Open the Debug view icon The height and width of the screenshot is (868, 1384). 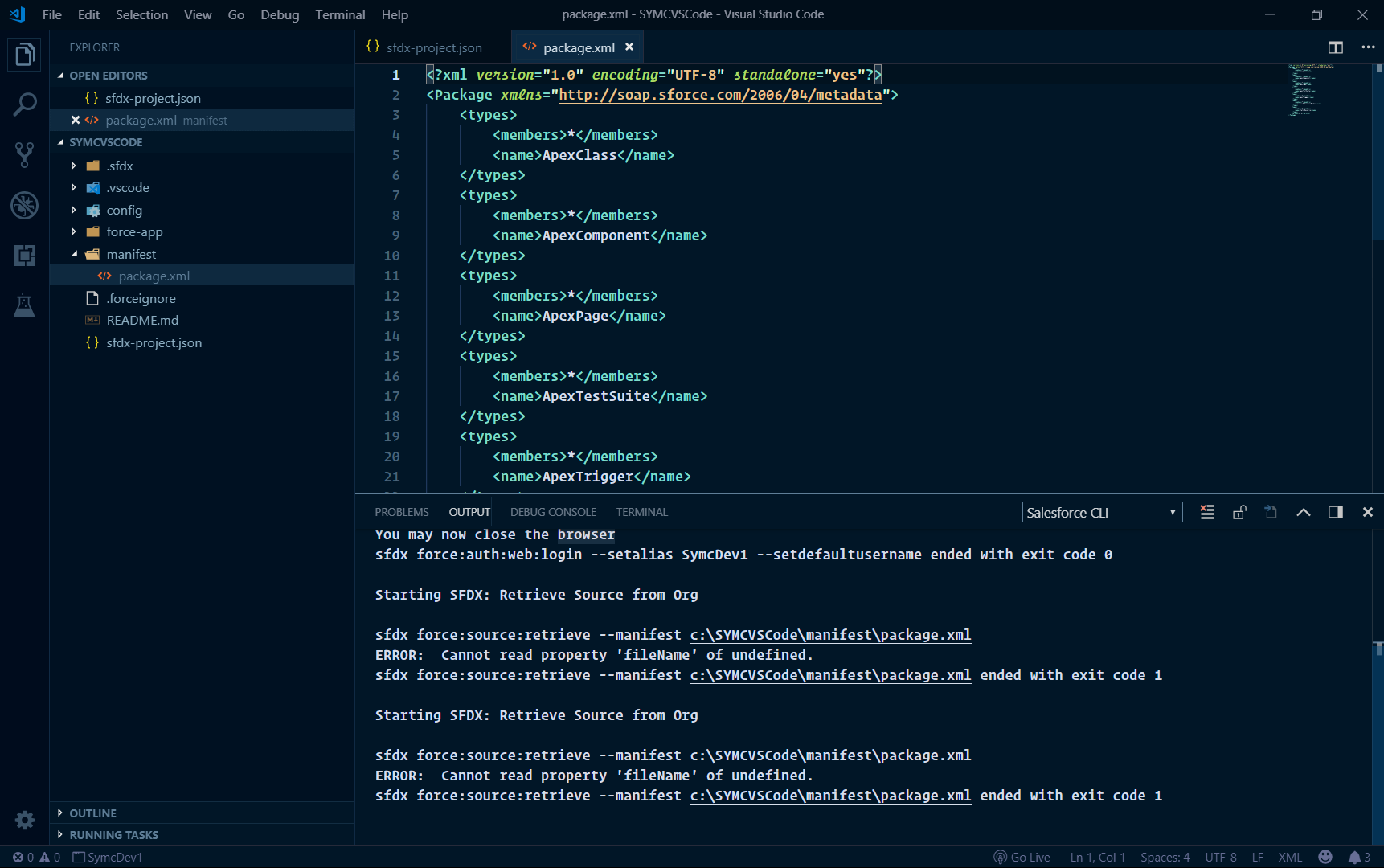[x=24, y=206]
